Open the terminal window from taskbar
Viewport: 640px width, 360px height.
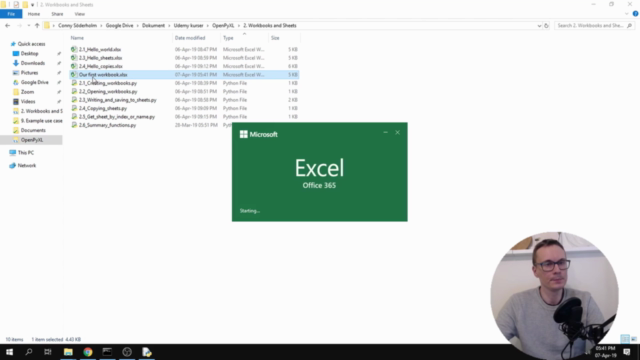tap(107, 352)
